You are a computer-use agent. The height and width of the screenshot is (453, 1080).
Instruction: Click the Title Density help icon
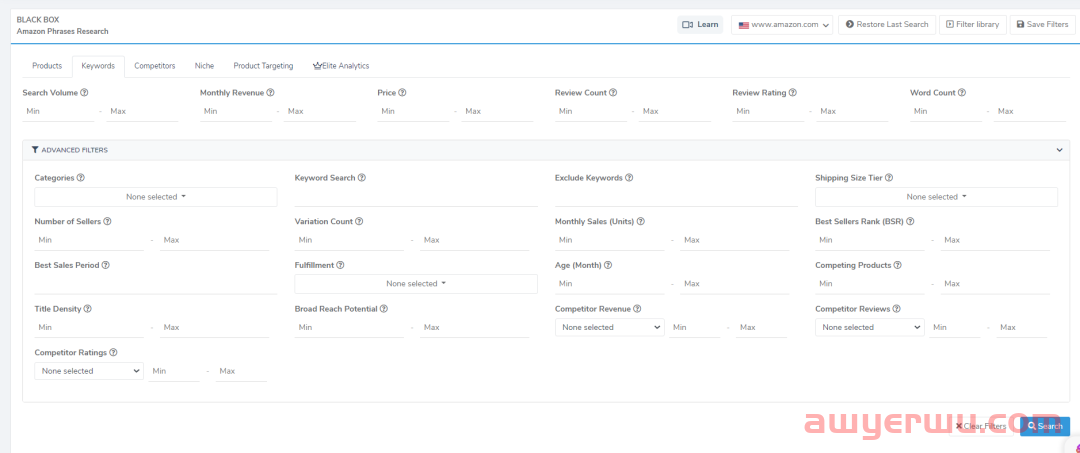coord(87,309)
